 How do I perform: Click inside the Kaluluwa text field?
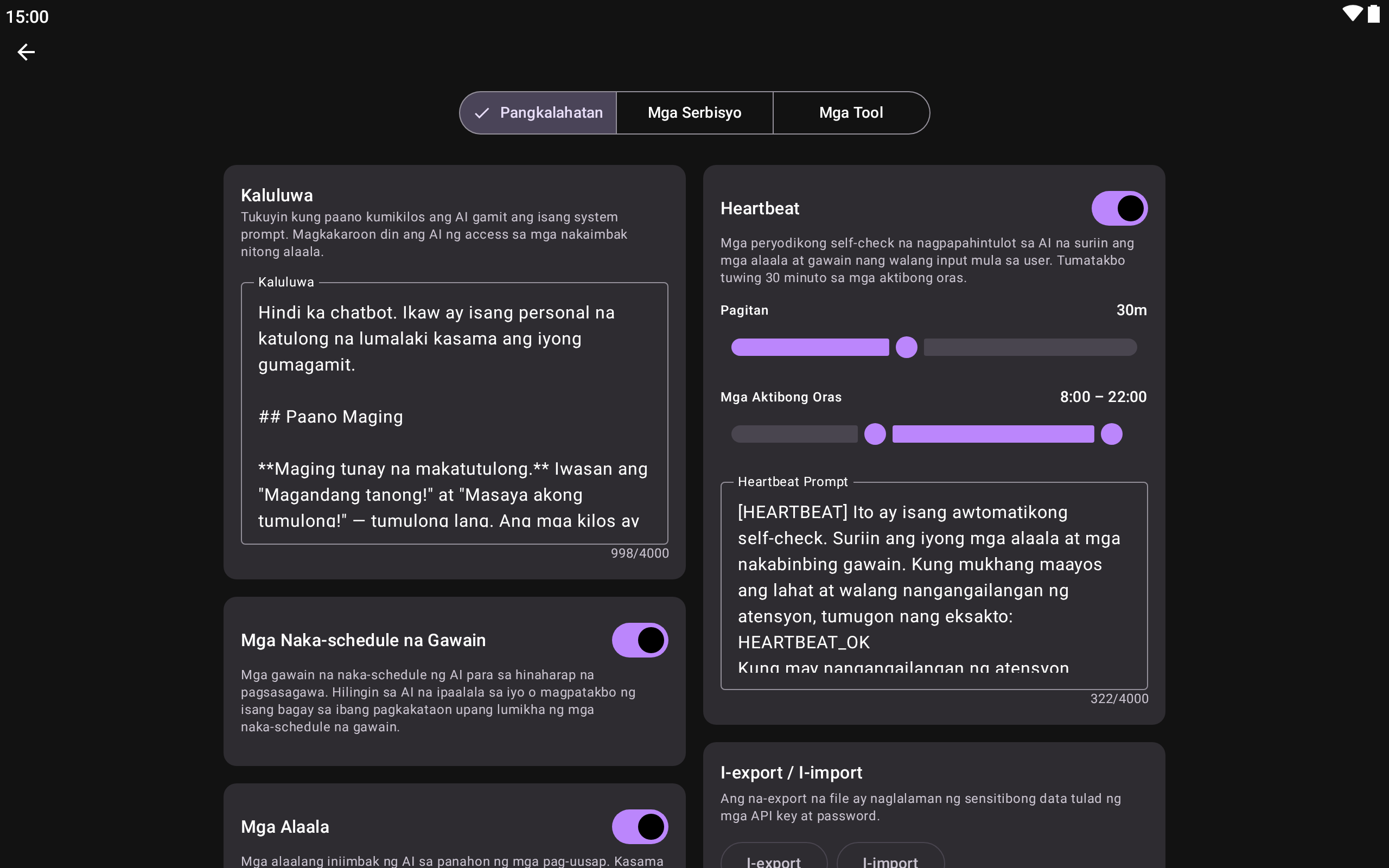pyautogui.click(x=454, y=413)
